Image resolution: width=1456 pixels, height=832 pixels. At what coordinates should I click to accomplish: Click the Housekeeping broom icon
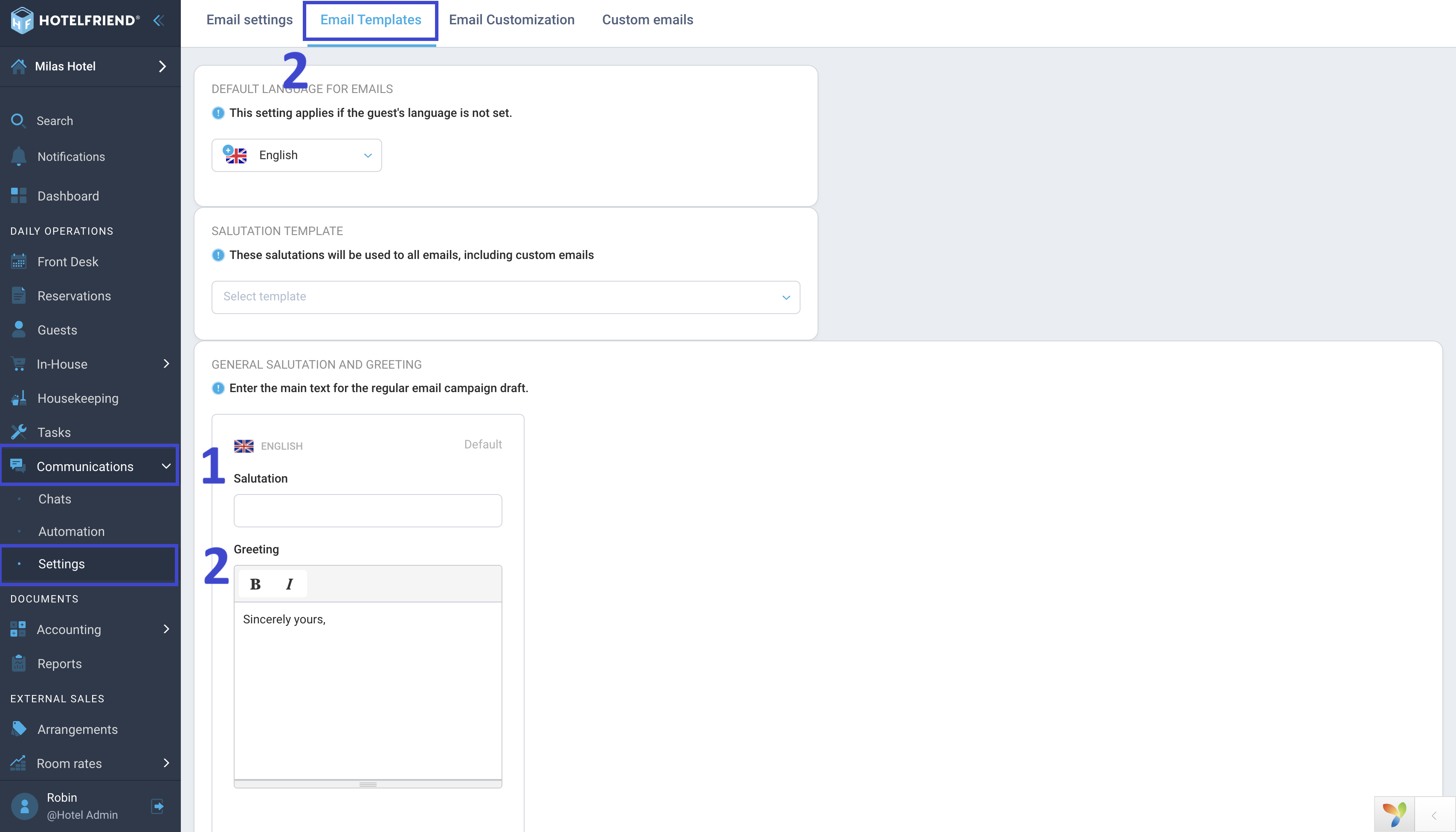click(18, 398)
